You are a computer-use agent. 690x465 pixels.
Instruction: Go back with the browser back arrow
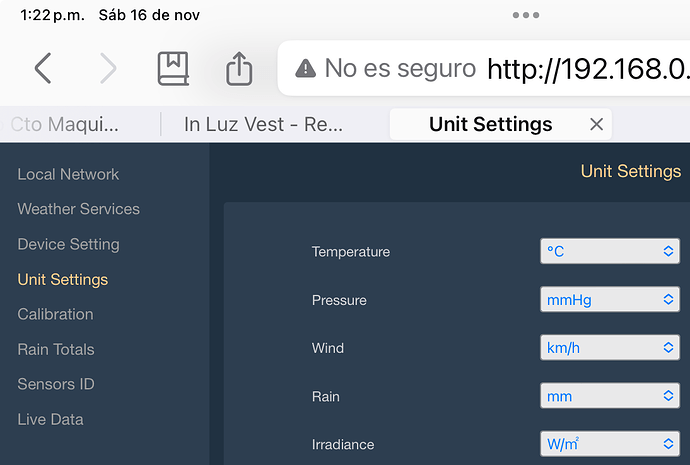click(43, 68)
